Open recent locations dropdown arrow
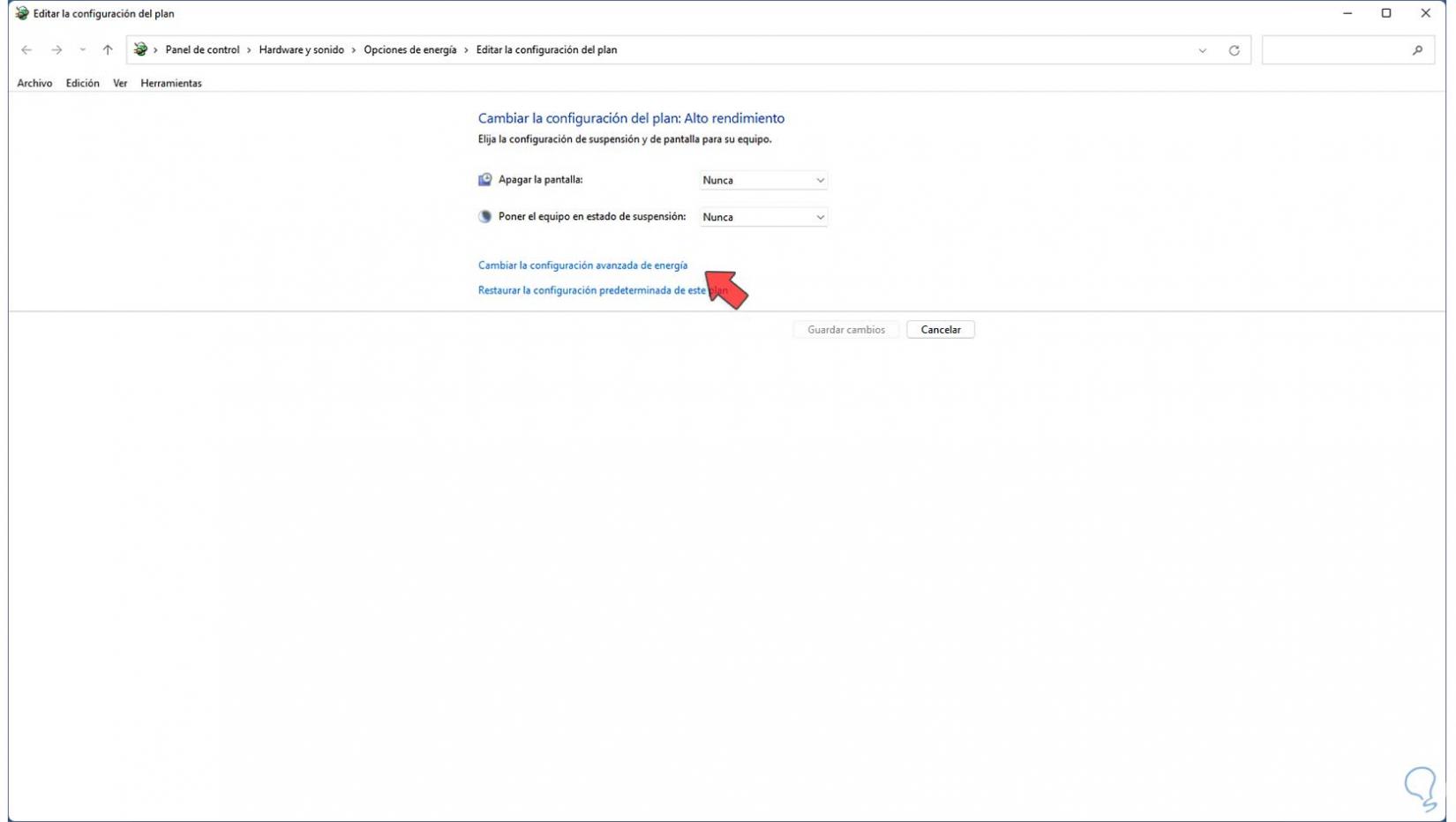 (82, 50)
